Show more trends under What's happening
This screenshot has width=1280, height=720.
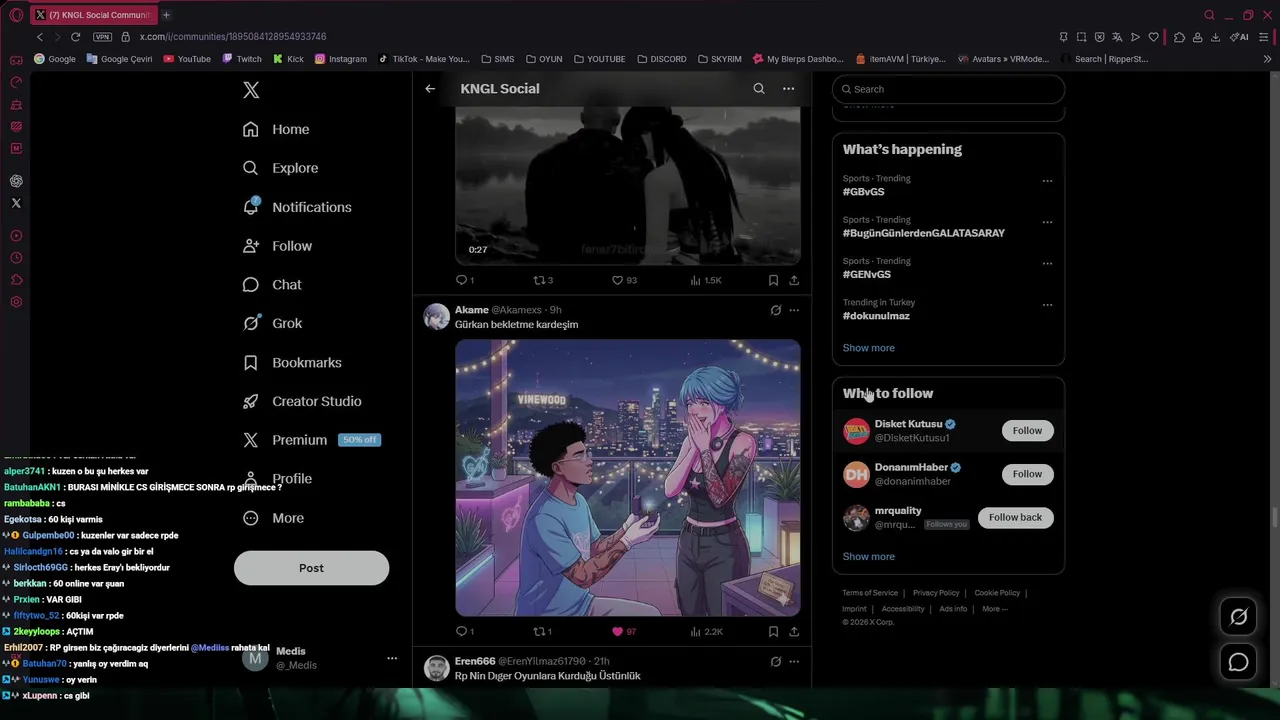point(868,348)
